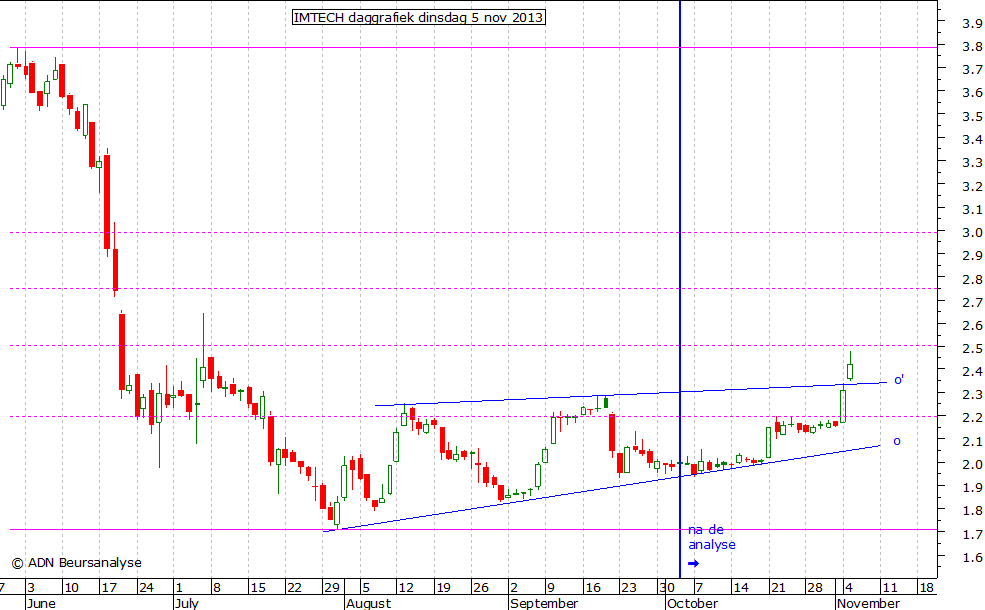
Task: Click the 1.6 price axis label
Action: click(x=972, y=557)
